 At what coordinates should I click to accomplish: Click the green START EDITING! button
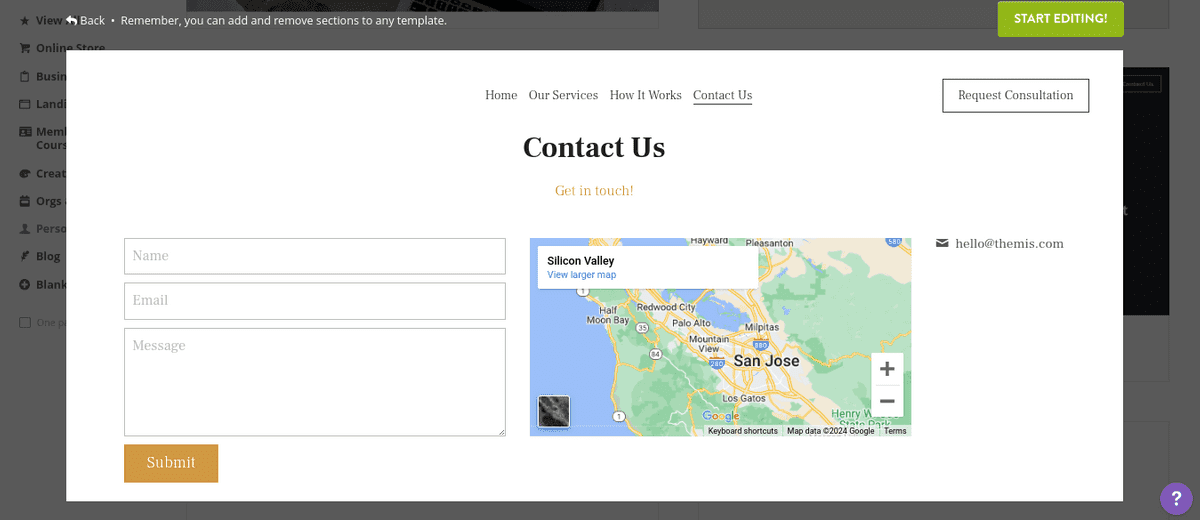click(1060, 19)
